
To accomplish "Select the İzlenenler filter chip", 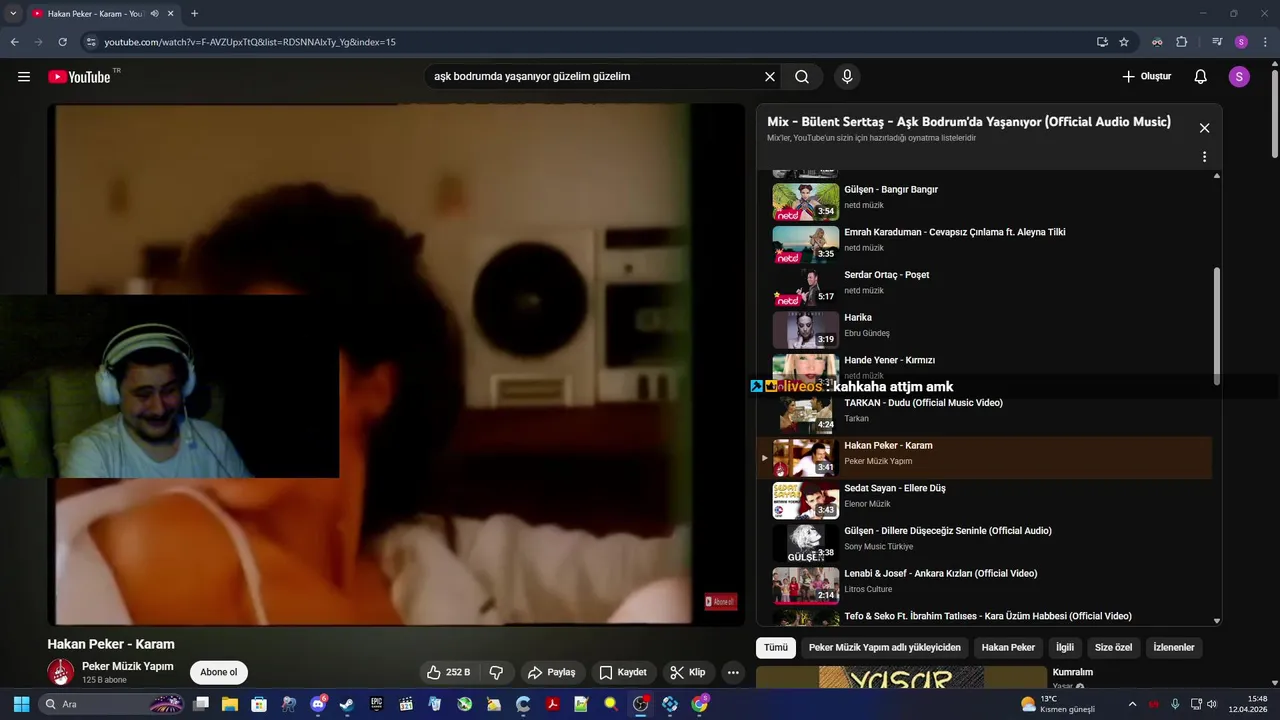I will tap(1174, 647).
